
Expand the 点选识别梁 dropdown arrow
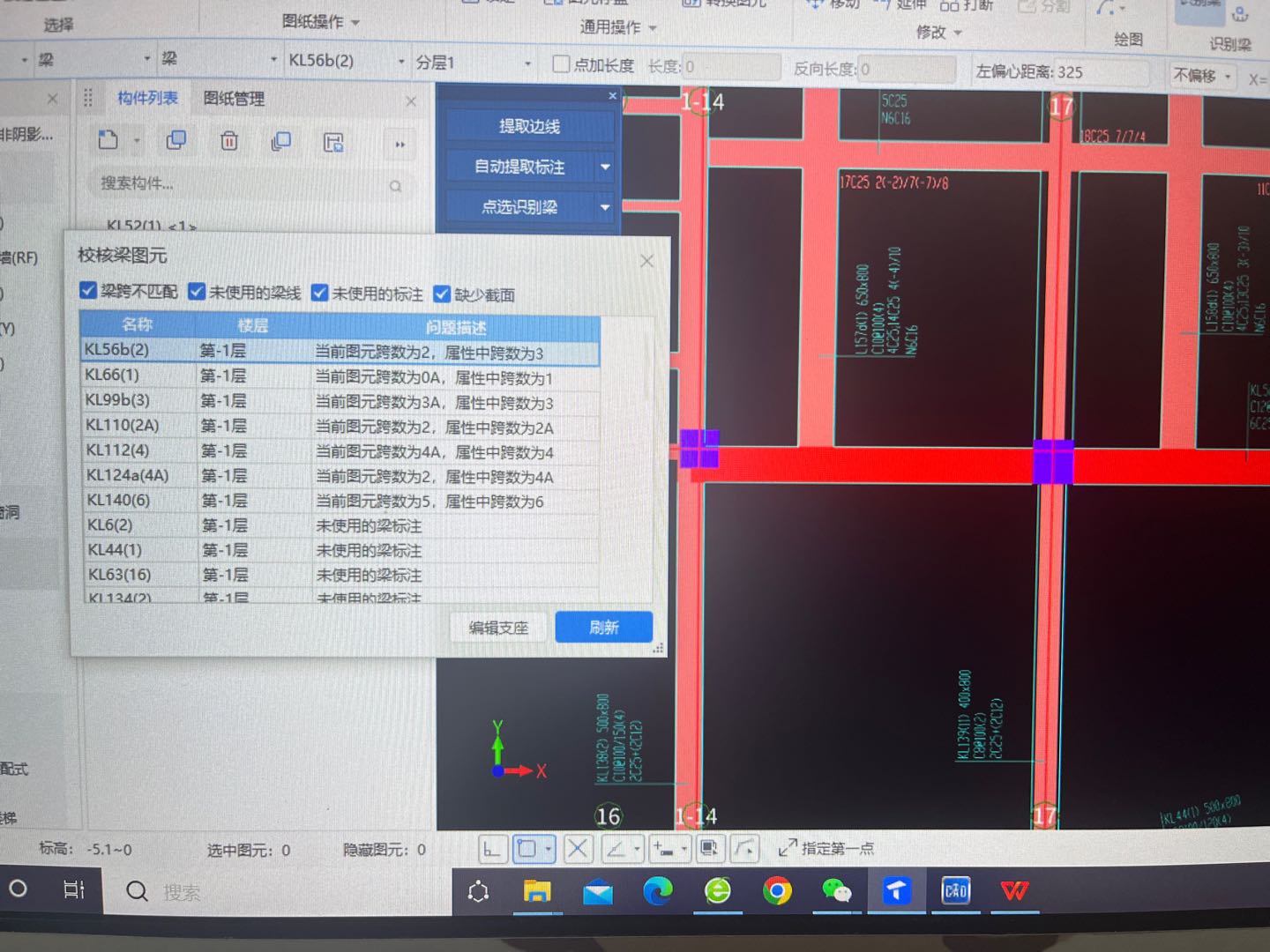click(x=605, y=207)
